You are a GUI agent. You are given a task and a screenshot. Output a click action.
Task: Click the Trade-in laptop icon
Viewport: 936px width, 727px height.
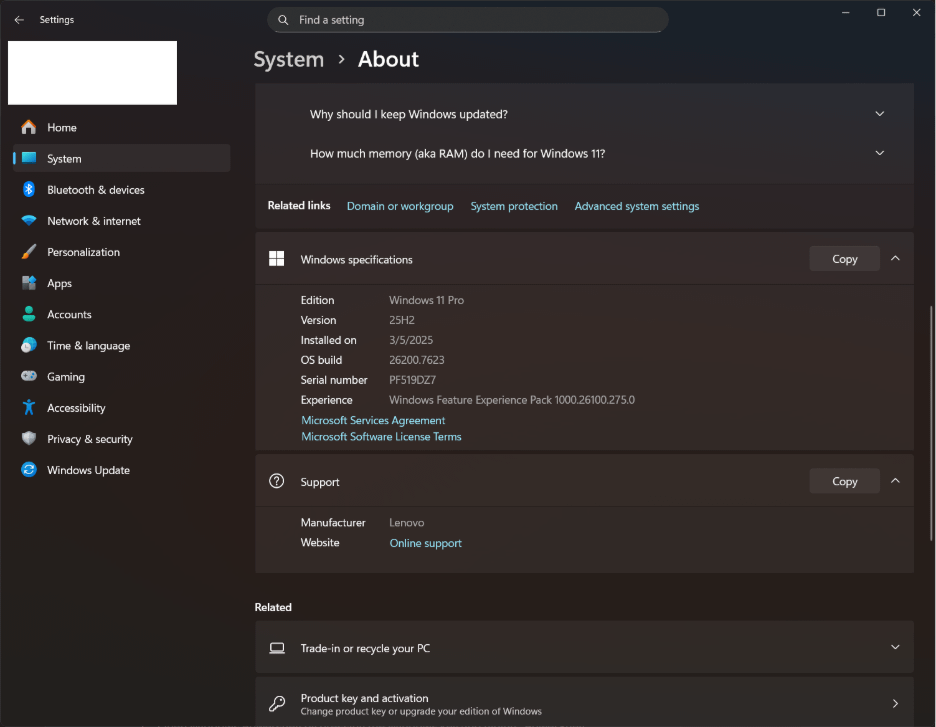tap(276, 648)
